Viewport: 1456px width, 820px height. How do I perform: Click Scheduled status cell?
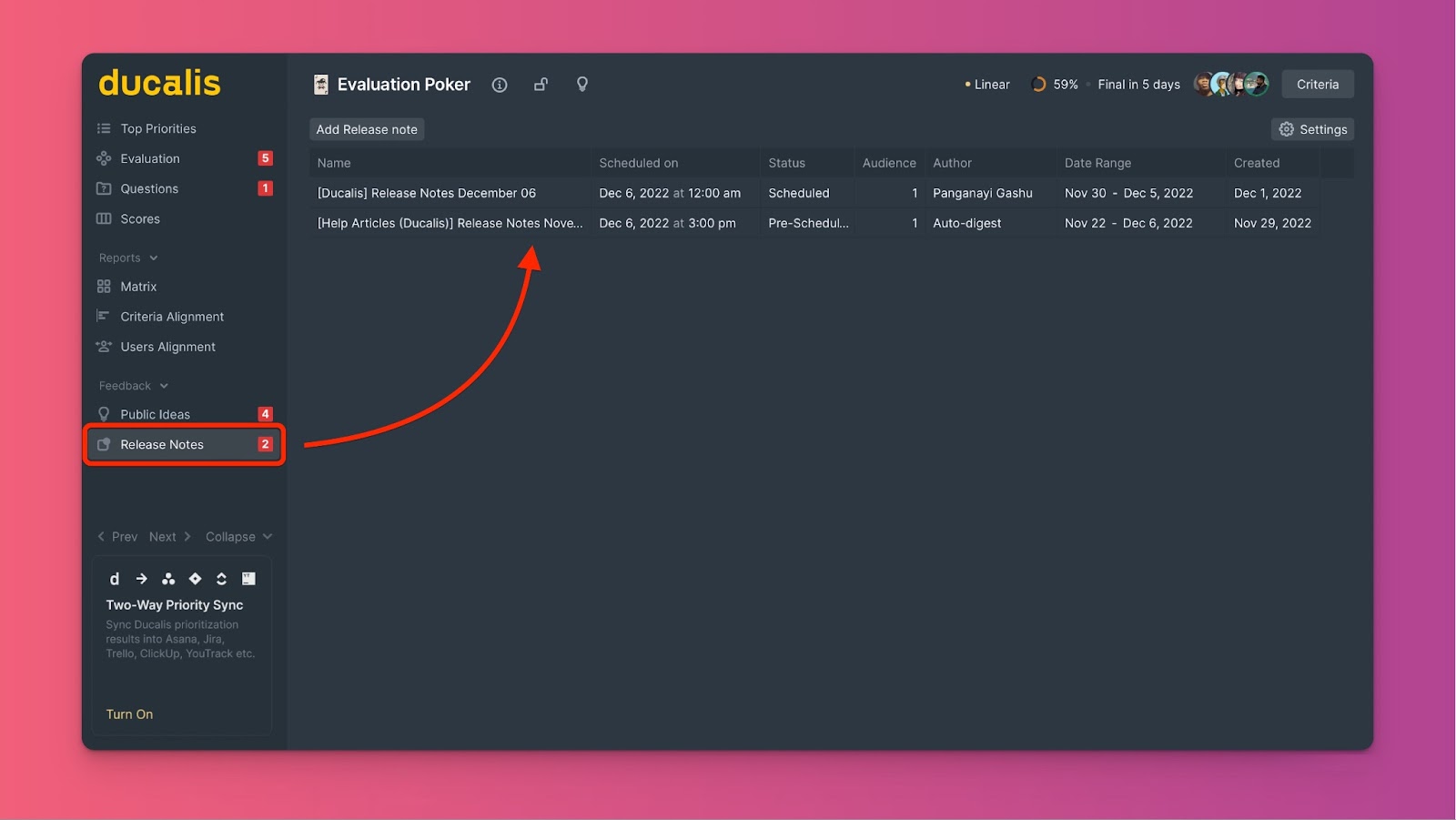coord(799,193)
